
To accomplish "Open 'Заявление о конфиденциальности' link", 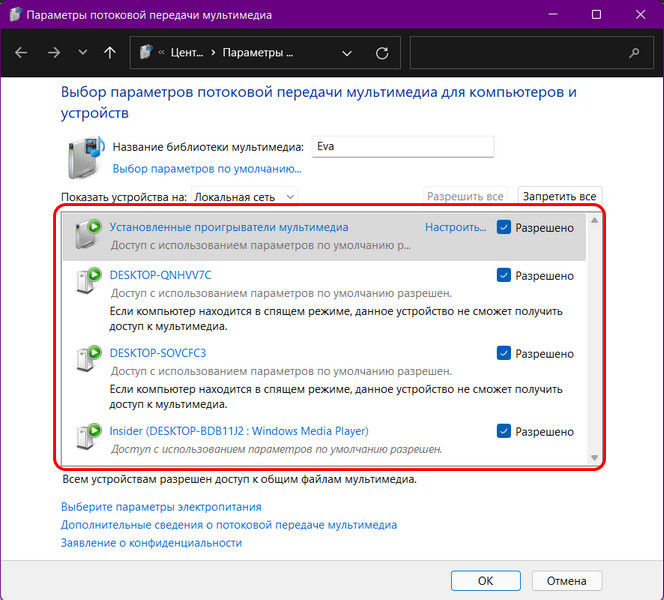I will [151, 543].
